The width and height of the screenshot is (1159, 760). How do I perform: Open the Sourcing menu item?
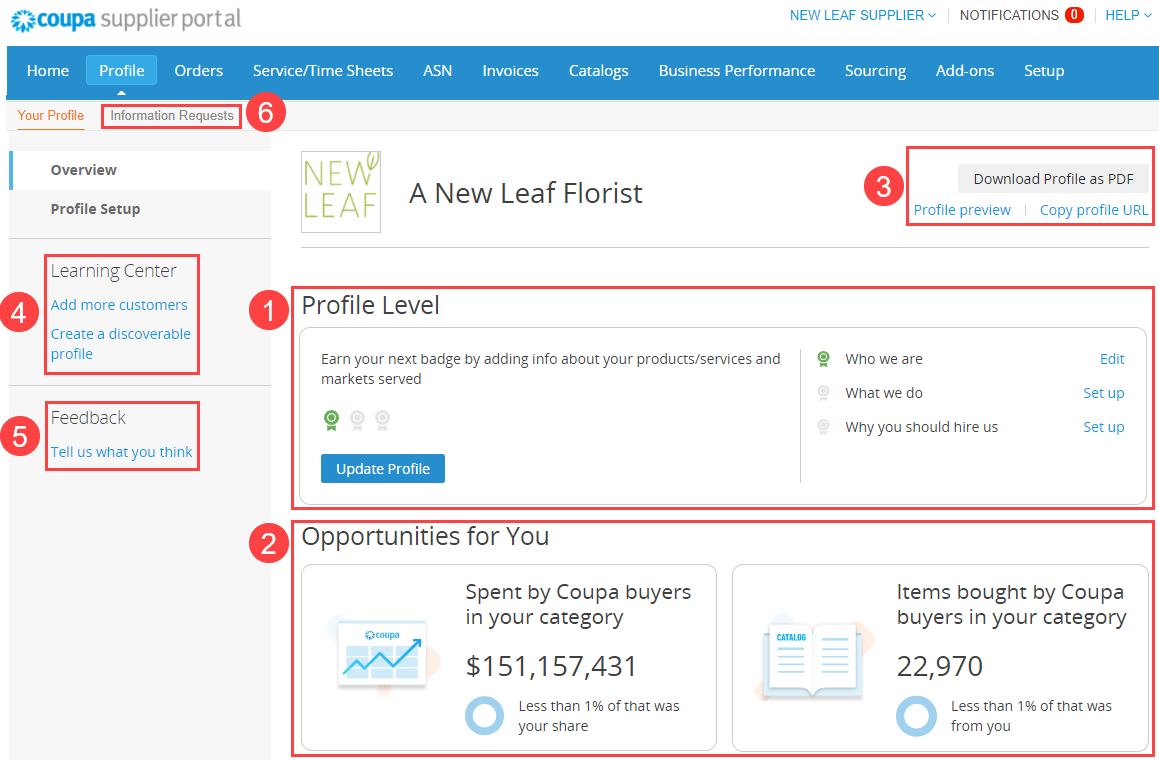click(875, 71)
